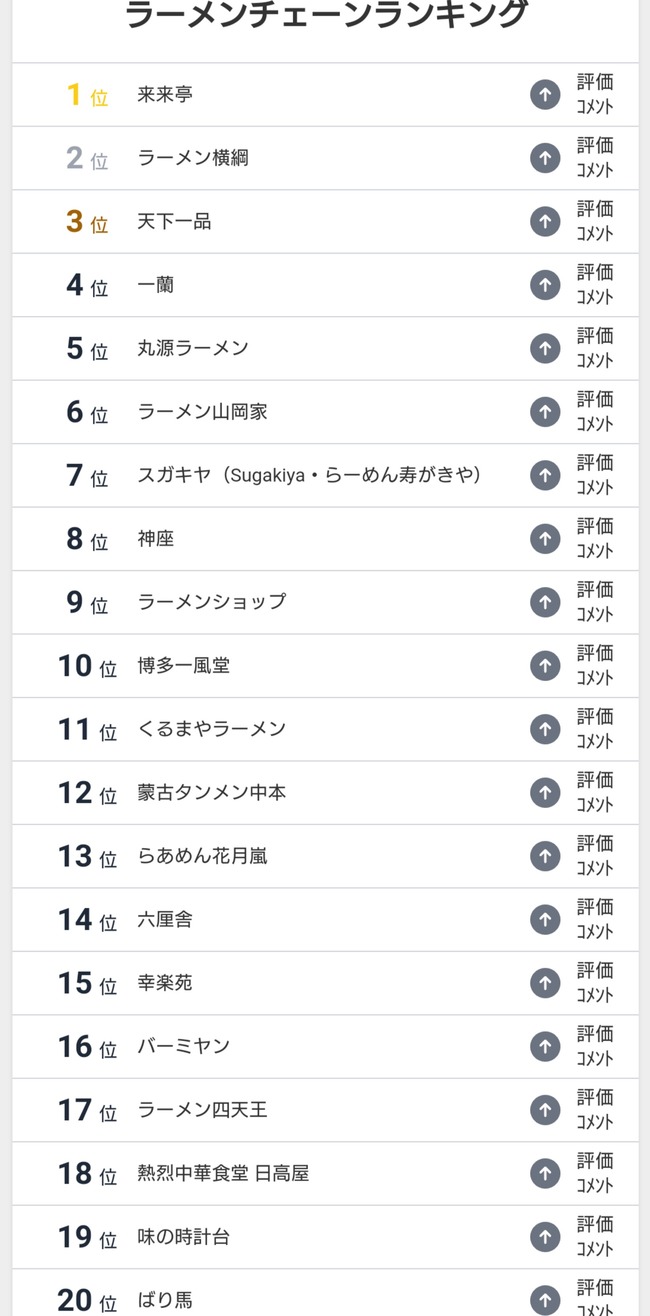650x1316 pixels.
Task: Upvote 来来亭 with its arrow icon
Action: coord(544,95)
